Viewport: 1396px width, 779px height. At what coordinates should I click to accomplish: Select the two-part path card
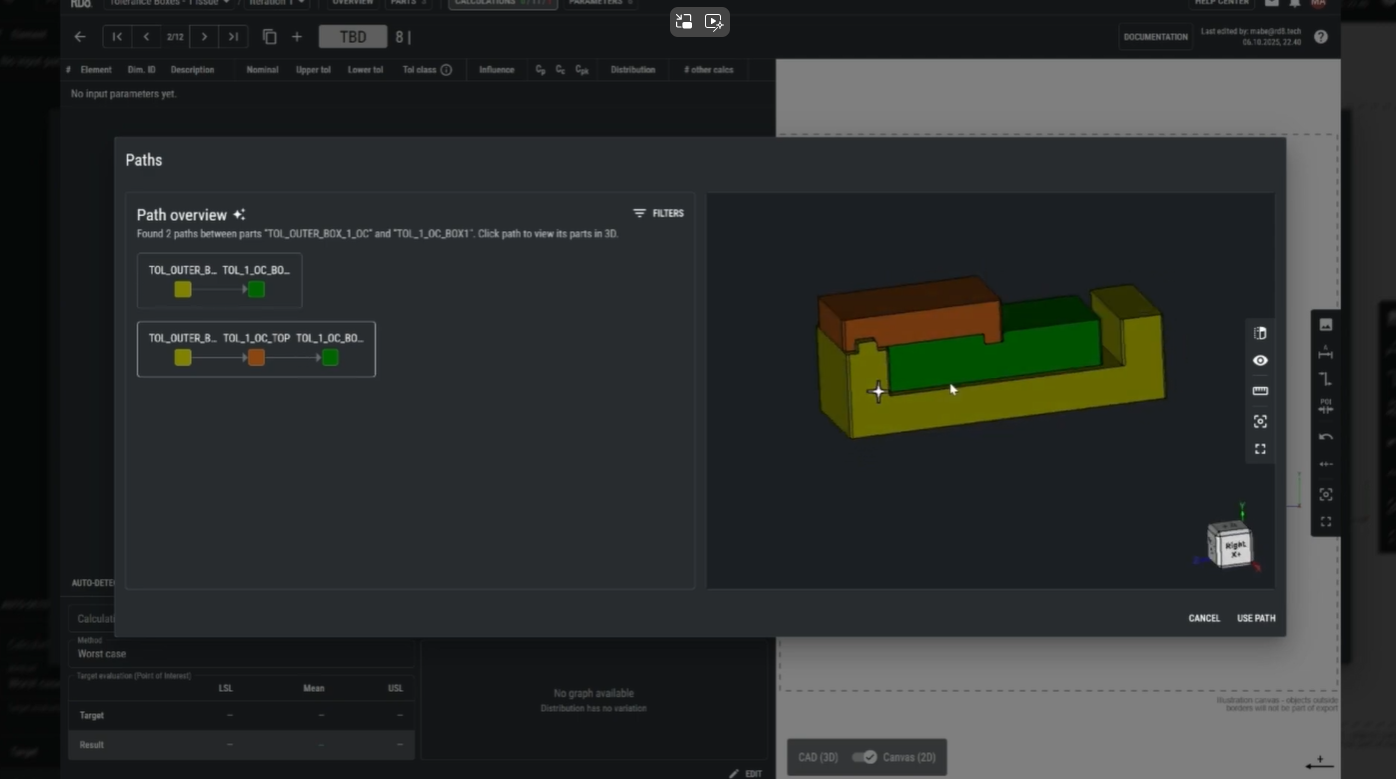[220, 281]
